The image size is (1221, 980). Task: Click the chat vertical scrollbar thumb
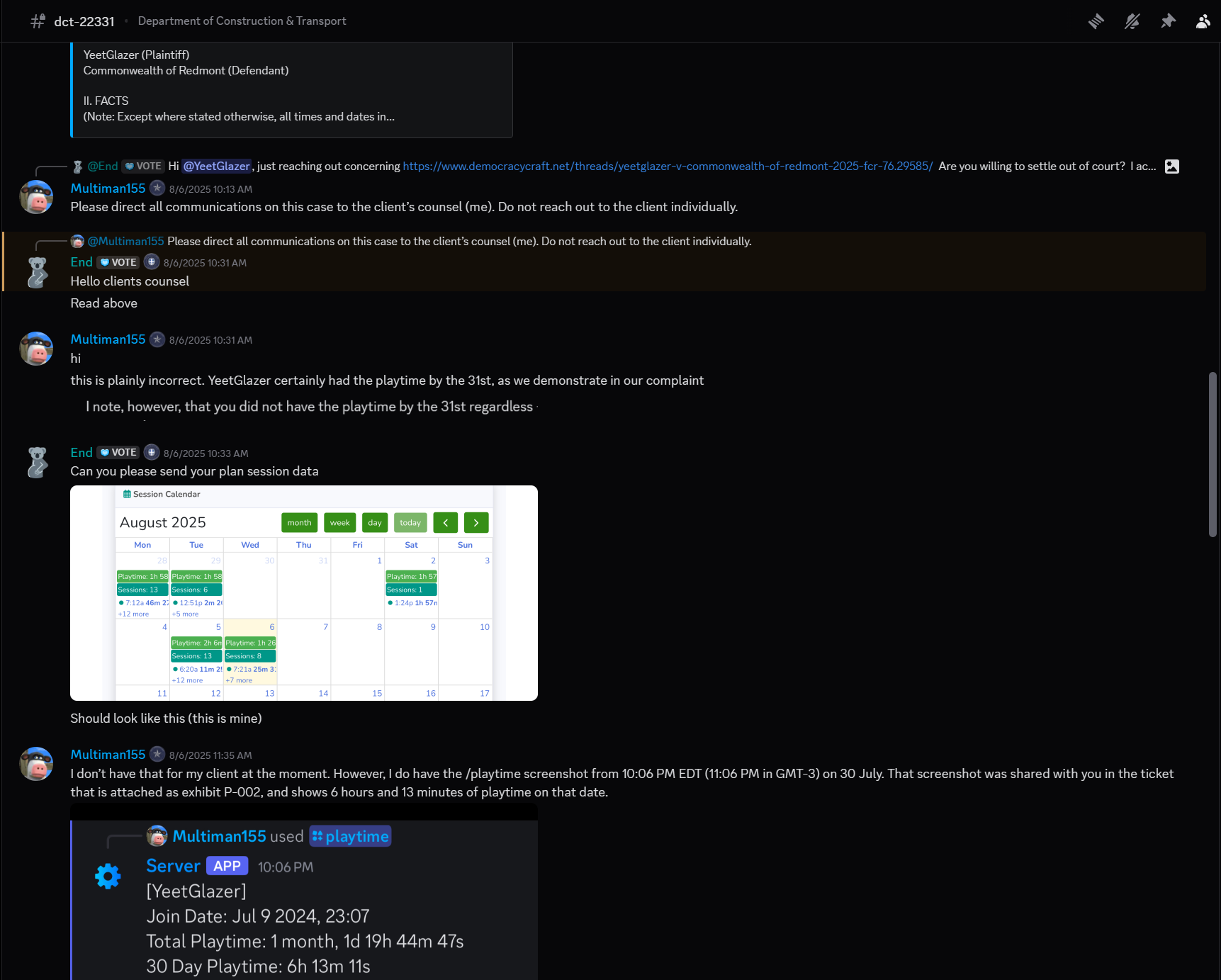click(x=1212, y=454)
